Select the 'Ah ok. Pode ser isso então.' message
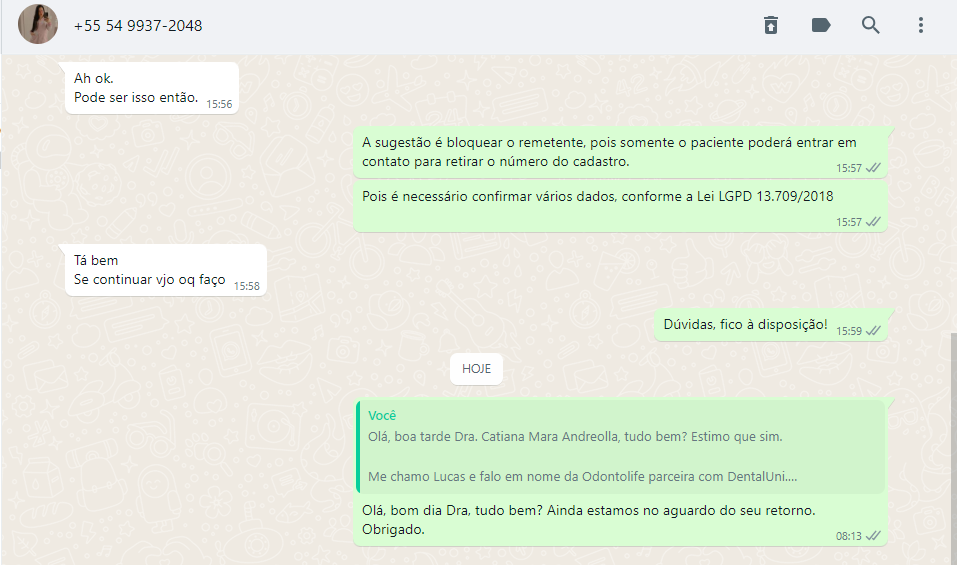This screenshot has height=565, width=957. (x=152, y=88)
